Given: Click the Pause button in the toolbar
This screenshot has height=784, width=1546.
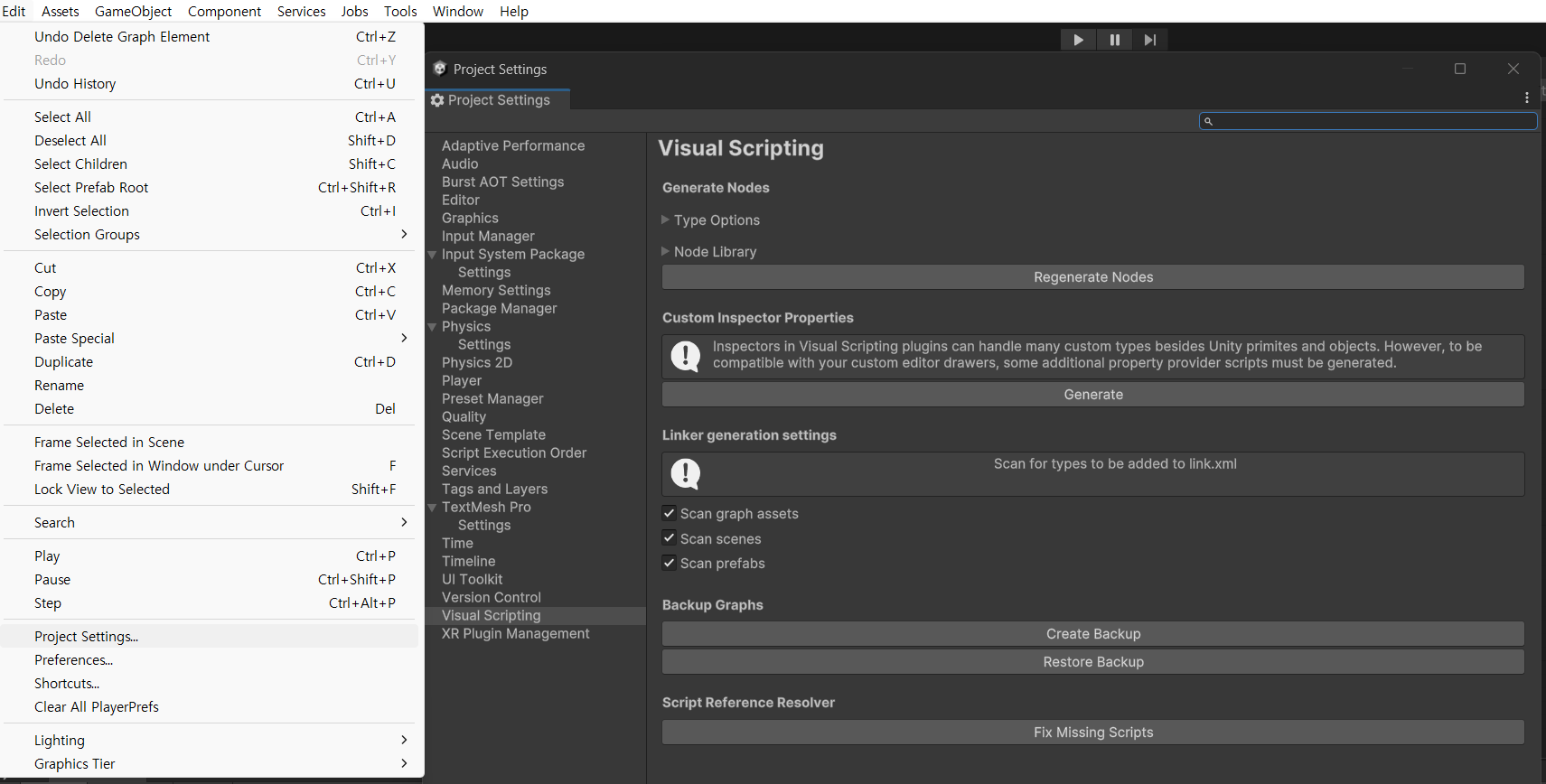Looking at the screenshot, I should pos(1114,40).
